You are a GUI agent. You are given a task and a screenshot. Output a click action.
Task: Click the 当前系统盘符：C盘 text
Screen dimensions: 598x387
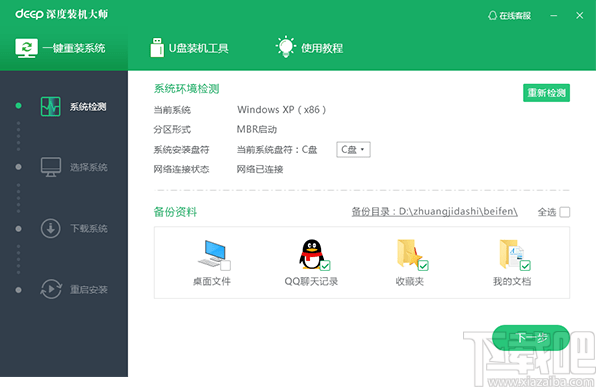(x=277, y=149)
